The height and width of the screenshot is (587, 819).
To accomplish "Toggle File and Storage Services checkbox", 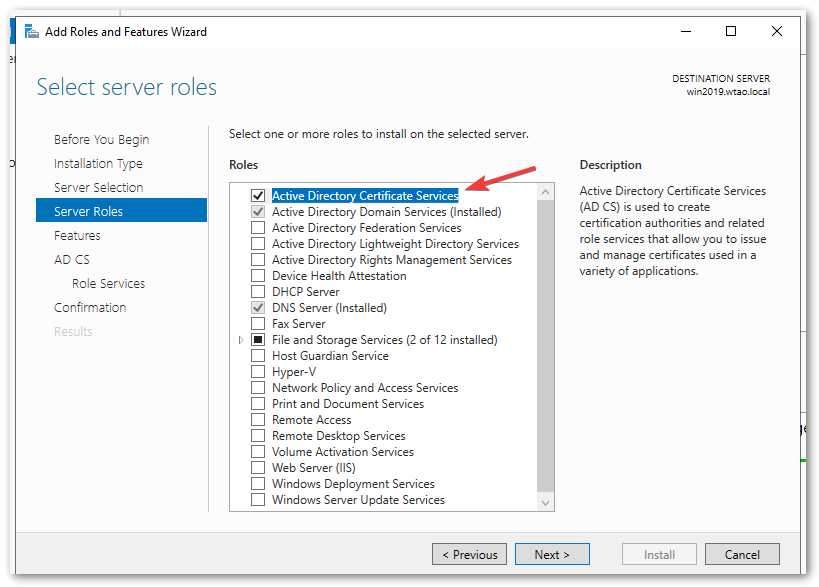I will pos(258,340).
